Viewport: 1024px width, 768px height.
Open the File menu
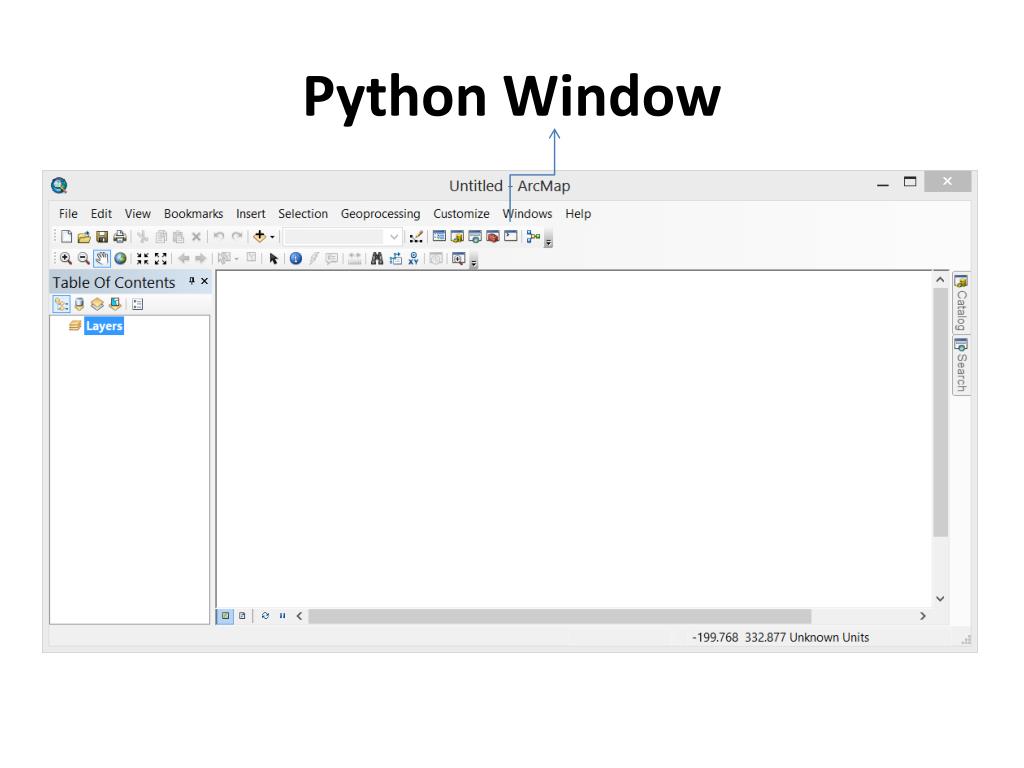click(68, 214)
